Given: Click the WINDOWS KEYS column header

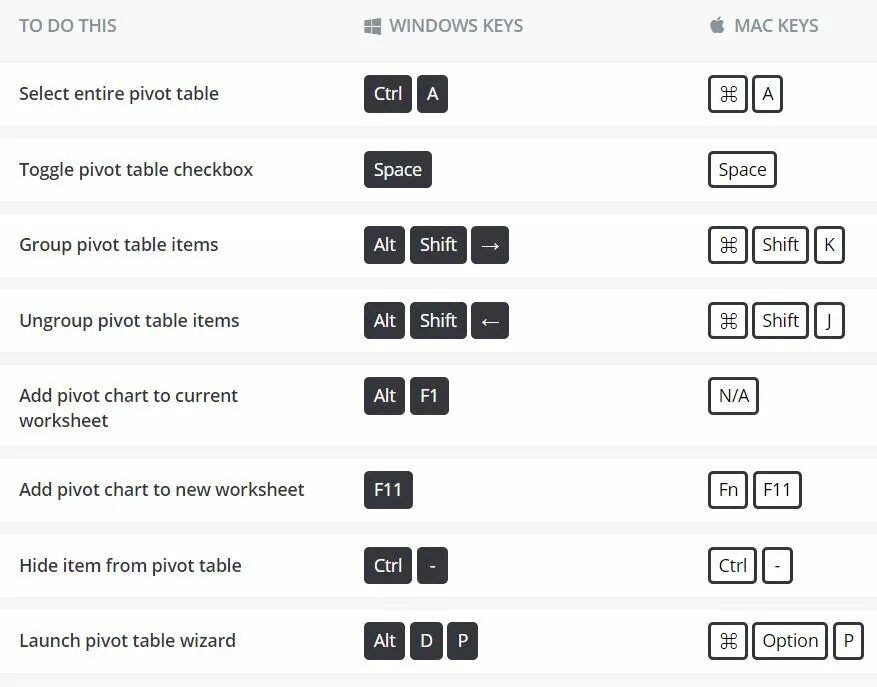Looking at the screenshot, I should pos(456,26).
